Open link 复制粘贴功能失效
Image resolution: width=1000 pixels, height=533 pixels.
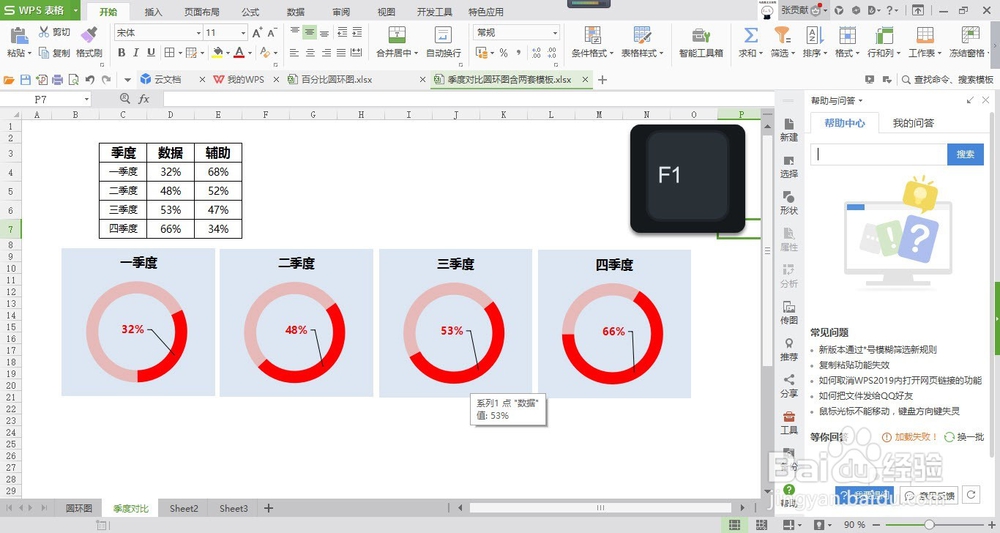854,365
